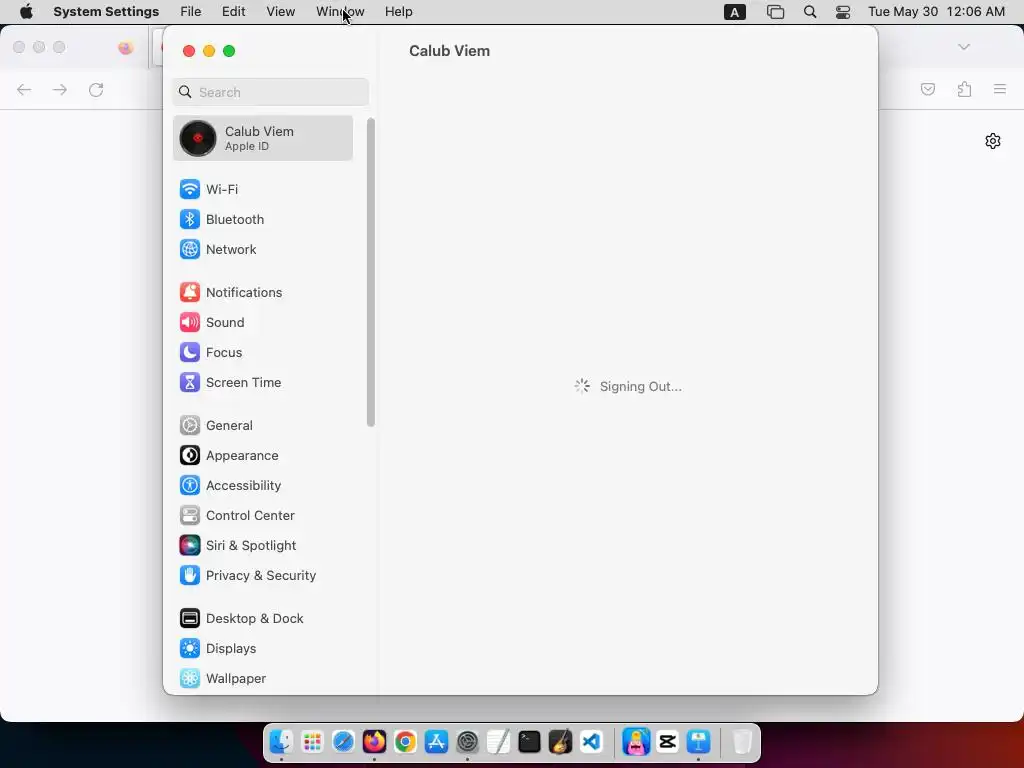Open Bluetooth settings pane
The height and width of the screenshot is (768, 1024).
point(263,219)
